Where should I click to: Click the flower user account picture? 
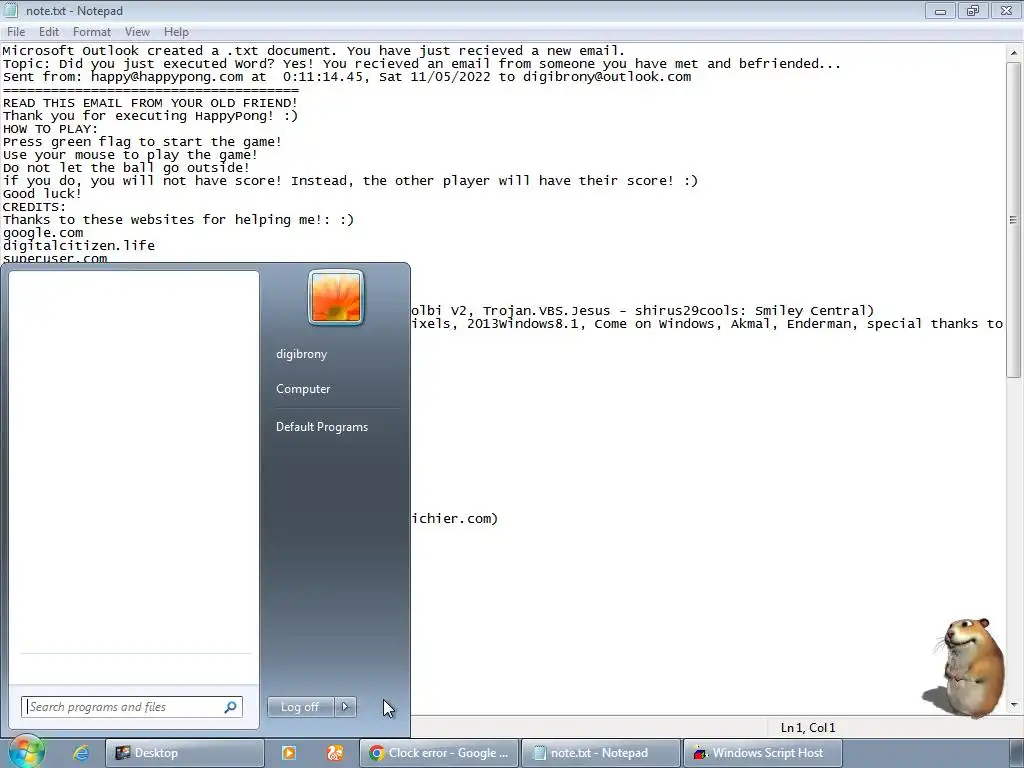[336, 297]
